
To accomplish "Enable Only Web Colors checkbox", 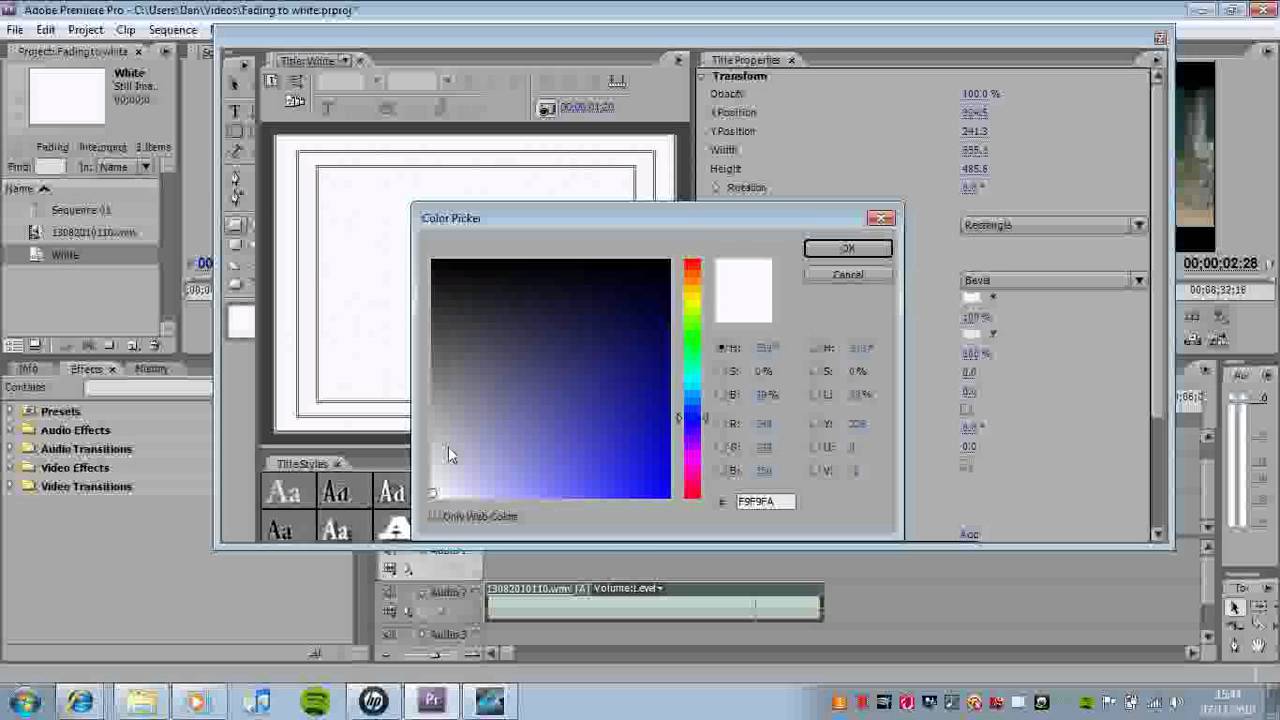I will [434, 516].
